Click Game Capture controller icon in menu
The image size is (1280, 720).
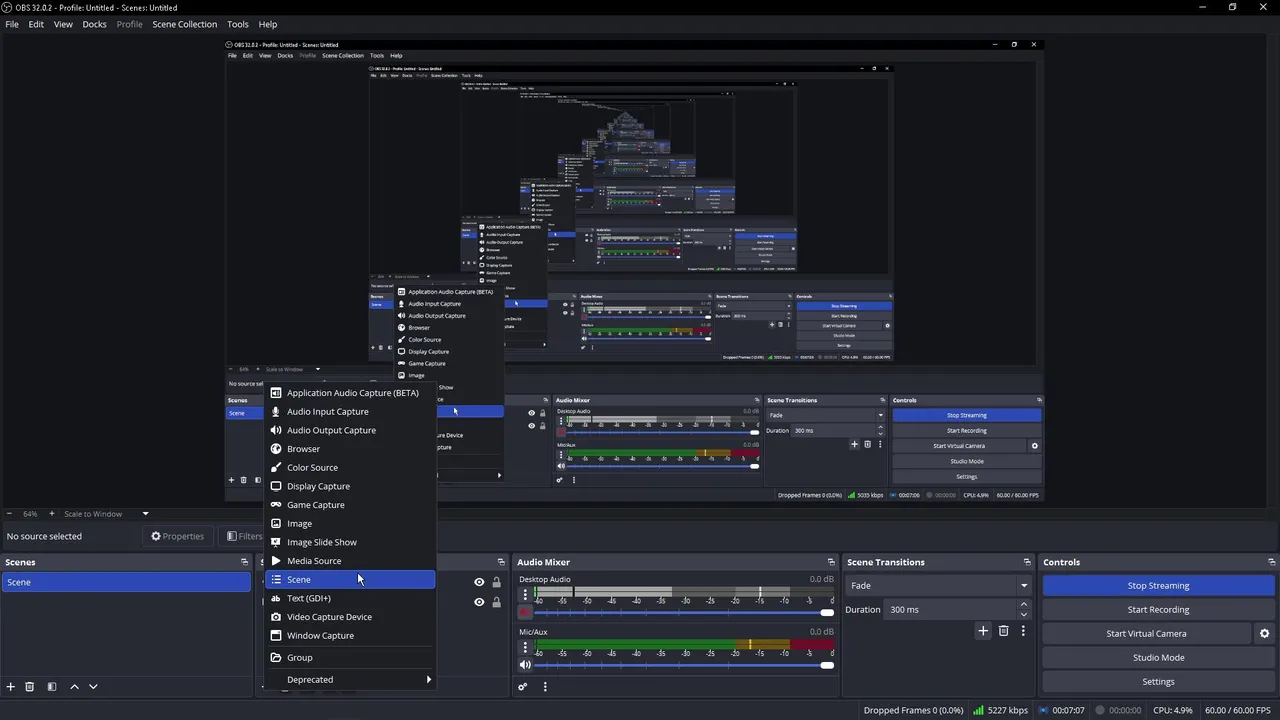[x=276, y=505]
